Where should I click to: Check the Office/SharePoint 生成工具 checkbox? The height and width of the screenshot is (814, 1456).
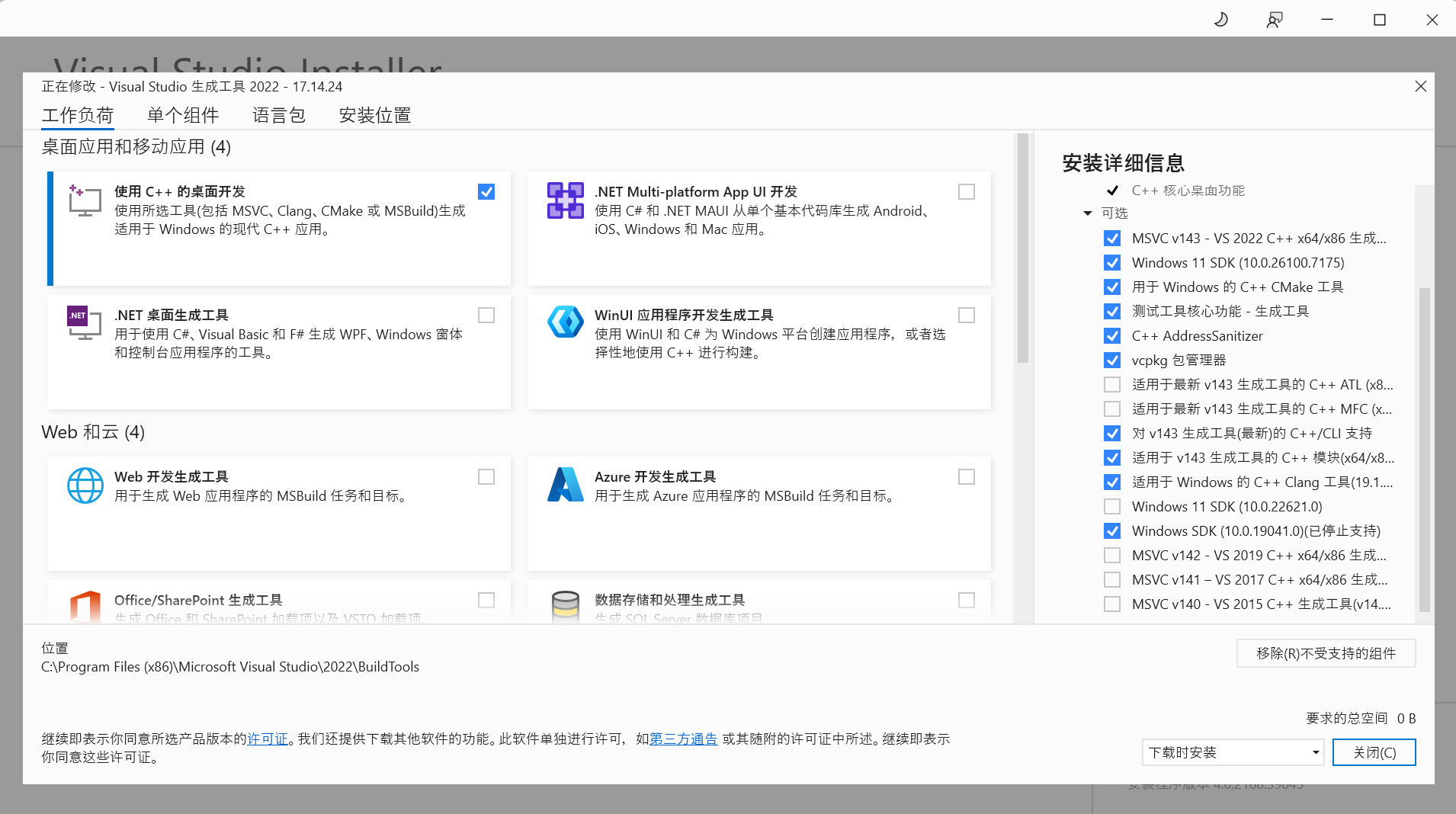pyautogui.click(x=486, y=601)
